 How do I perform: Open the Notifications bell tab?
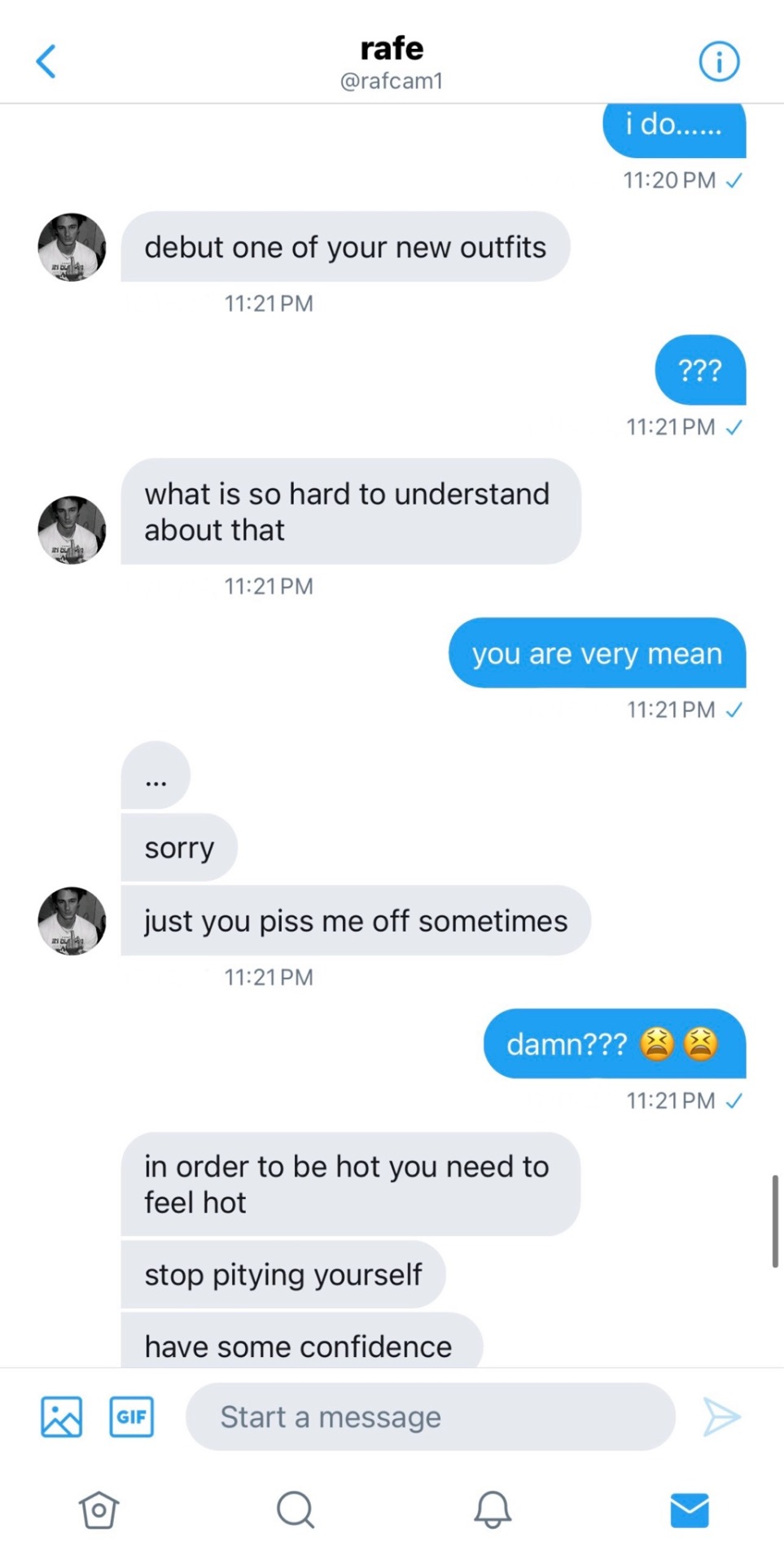(x=493, y=1510)
